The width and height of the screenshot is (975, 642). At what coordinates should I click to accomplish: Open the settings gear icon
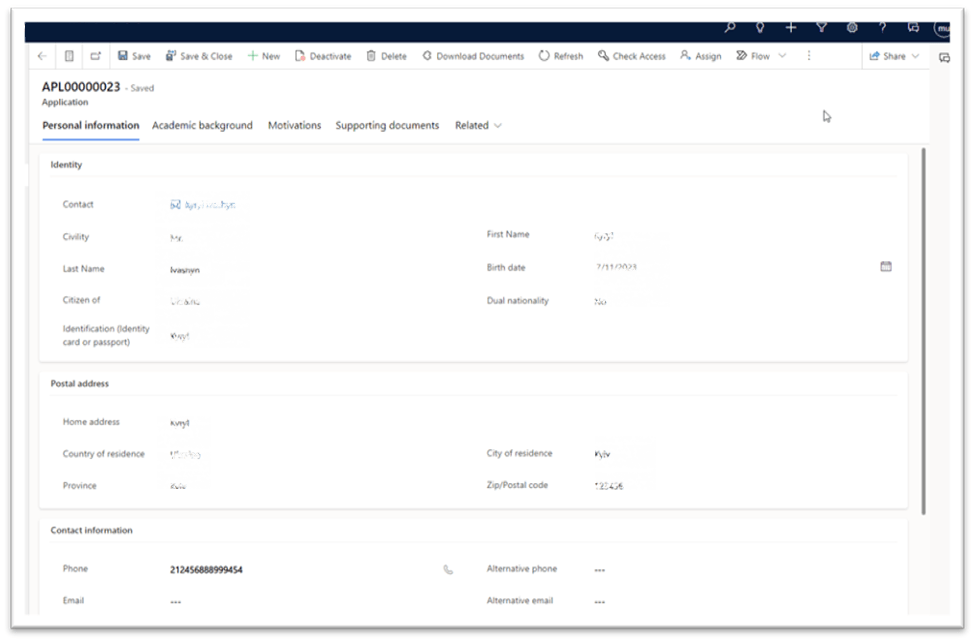tap(851, 27)
